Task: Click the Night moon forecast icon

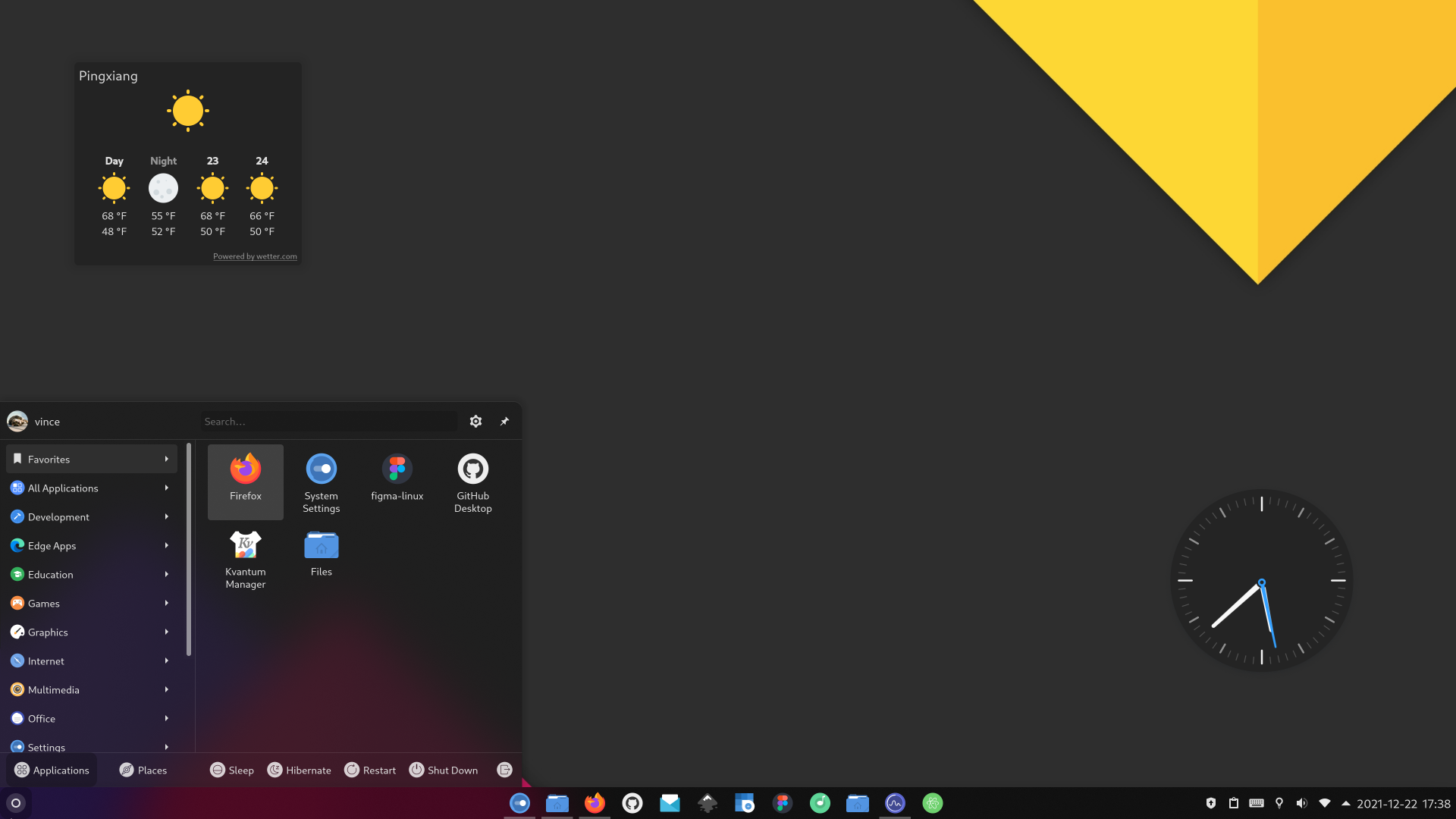Action: pyautogui.click(x=163, y=188)
